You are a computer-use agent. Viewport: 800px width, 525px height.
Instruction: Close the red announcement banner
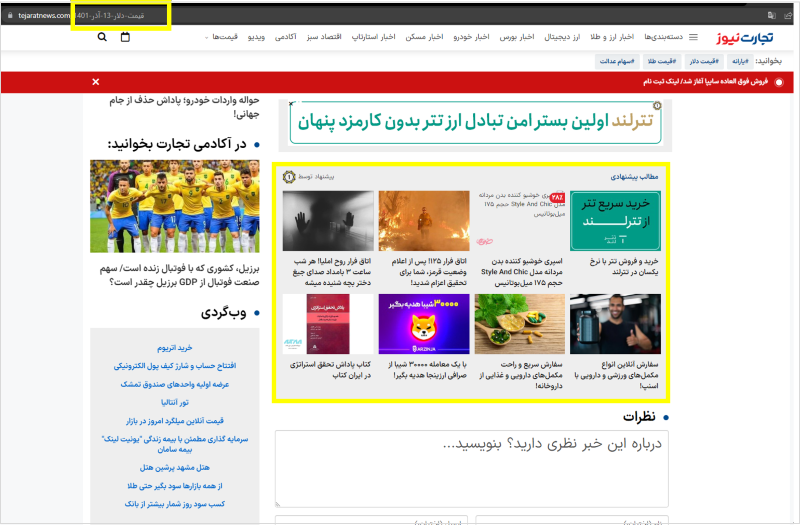coord(96,81)
